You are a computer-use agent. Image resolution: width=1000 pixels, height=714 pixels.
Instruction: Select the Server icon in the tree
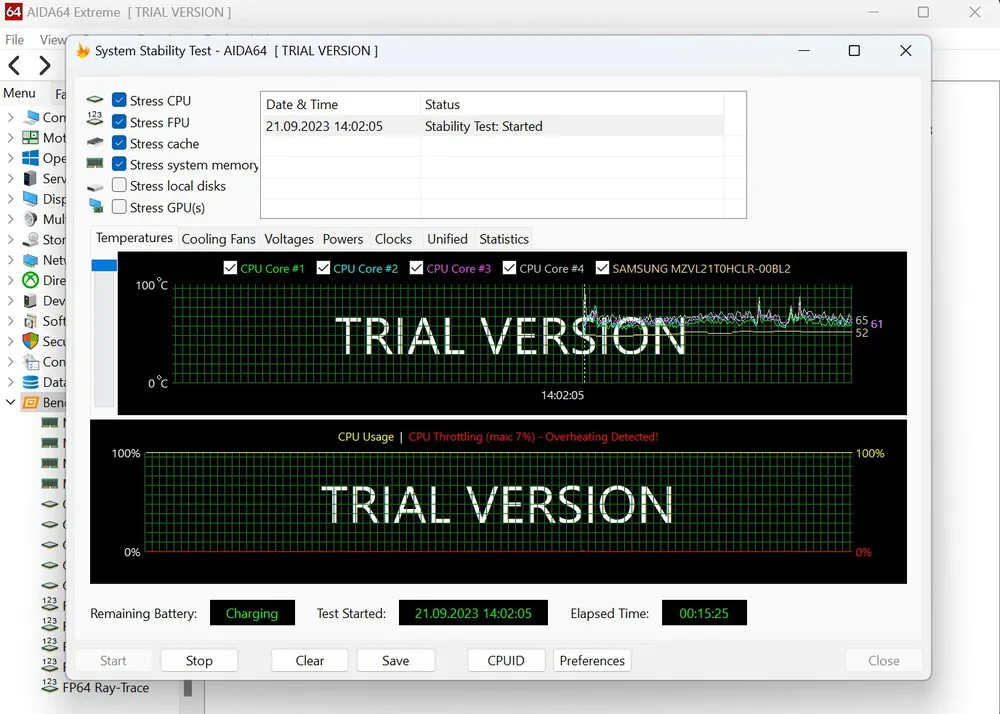click(x=31, y=178)
